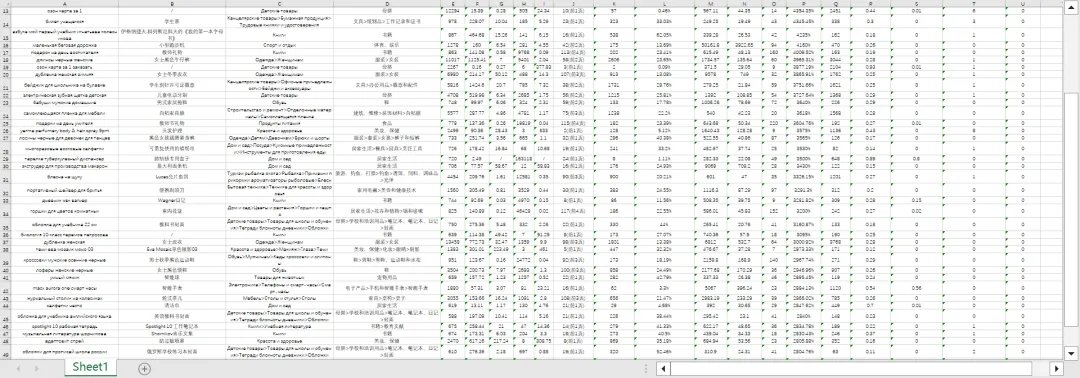The height and width of the screenshot is (378, 1080).
Task: Select column H by its header
Action: (523, 3)
